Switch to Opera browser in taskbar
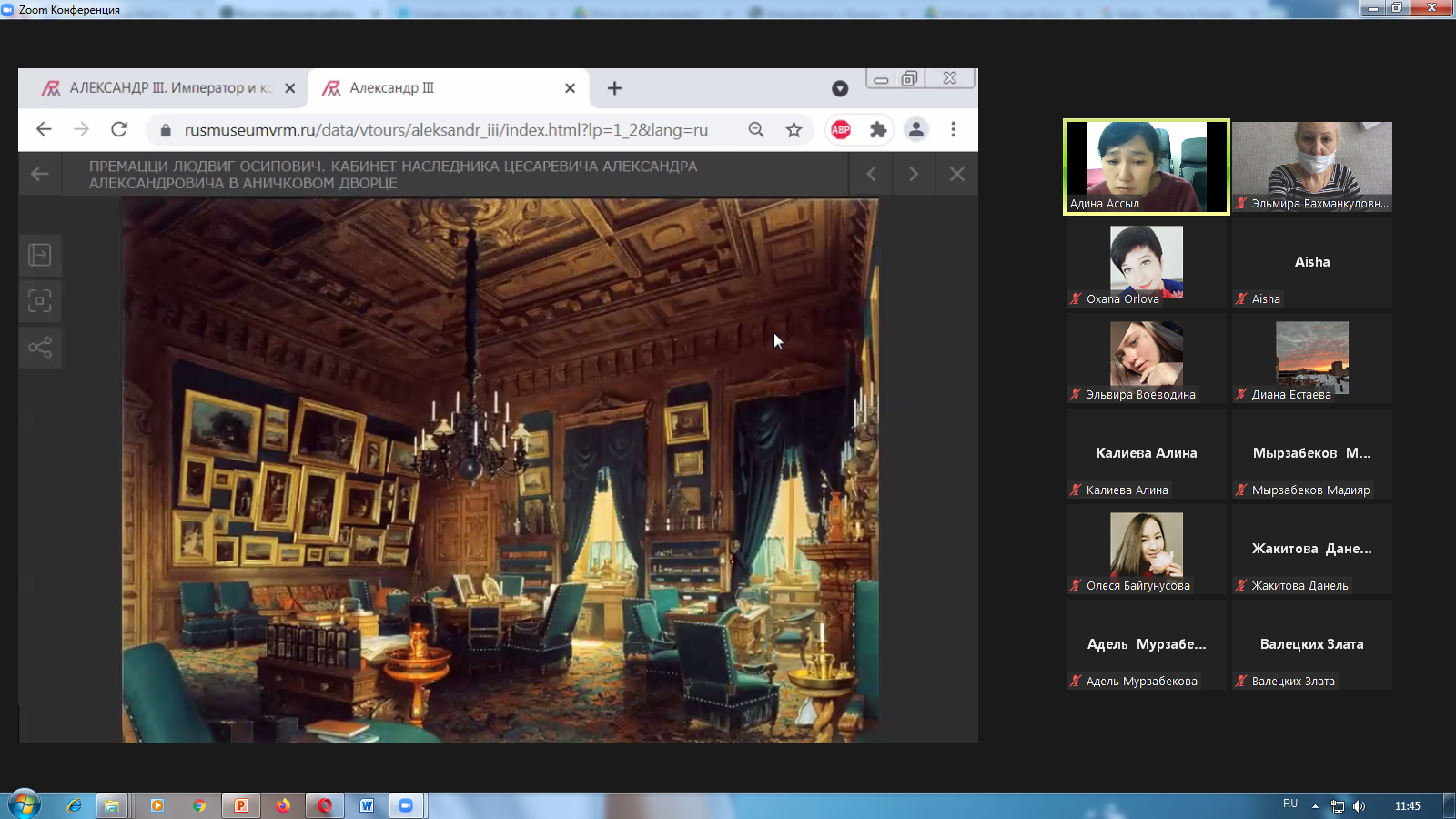Screen dimensions: 1456x819 point(325,805)
